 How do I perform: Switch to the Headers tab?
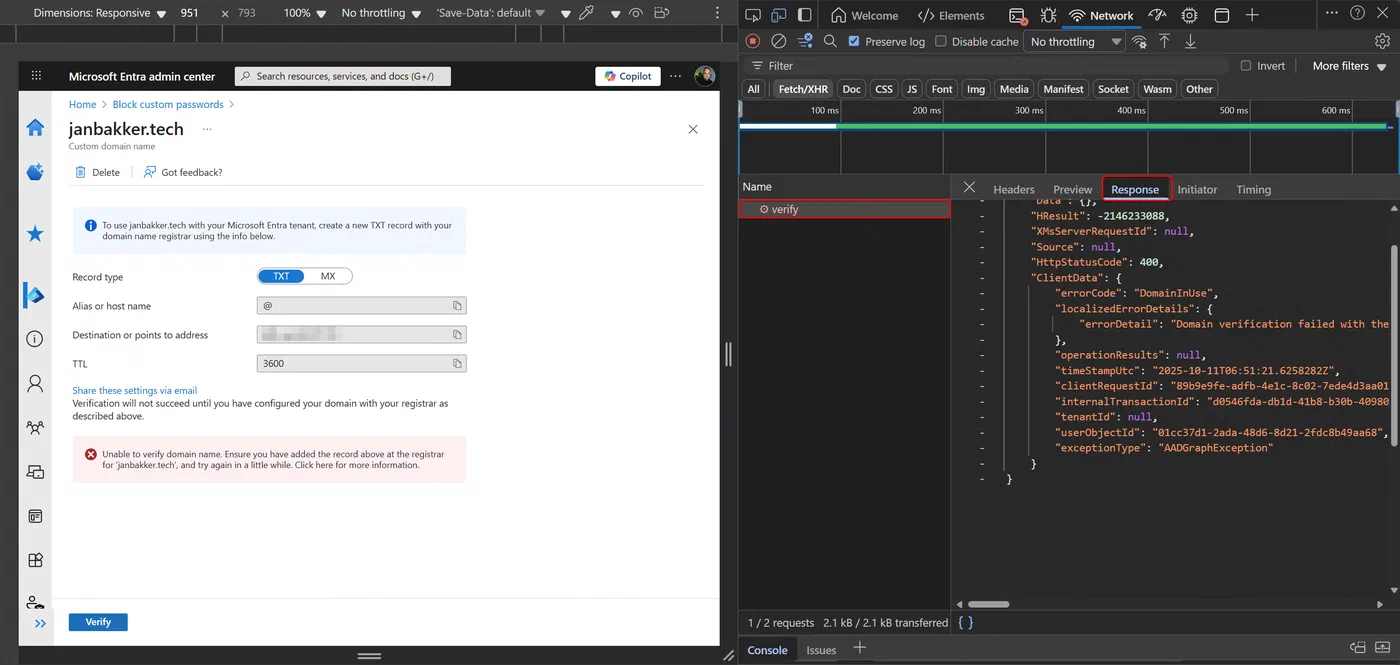tap(1014, 189)
